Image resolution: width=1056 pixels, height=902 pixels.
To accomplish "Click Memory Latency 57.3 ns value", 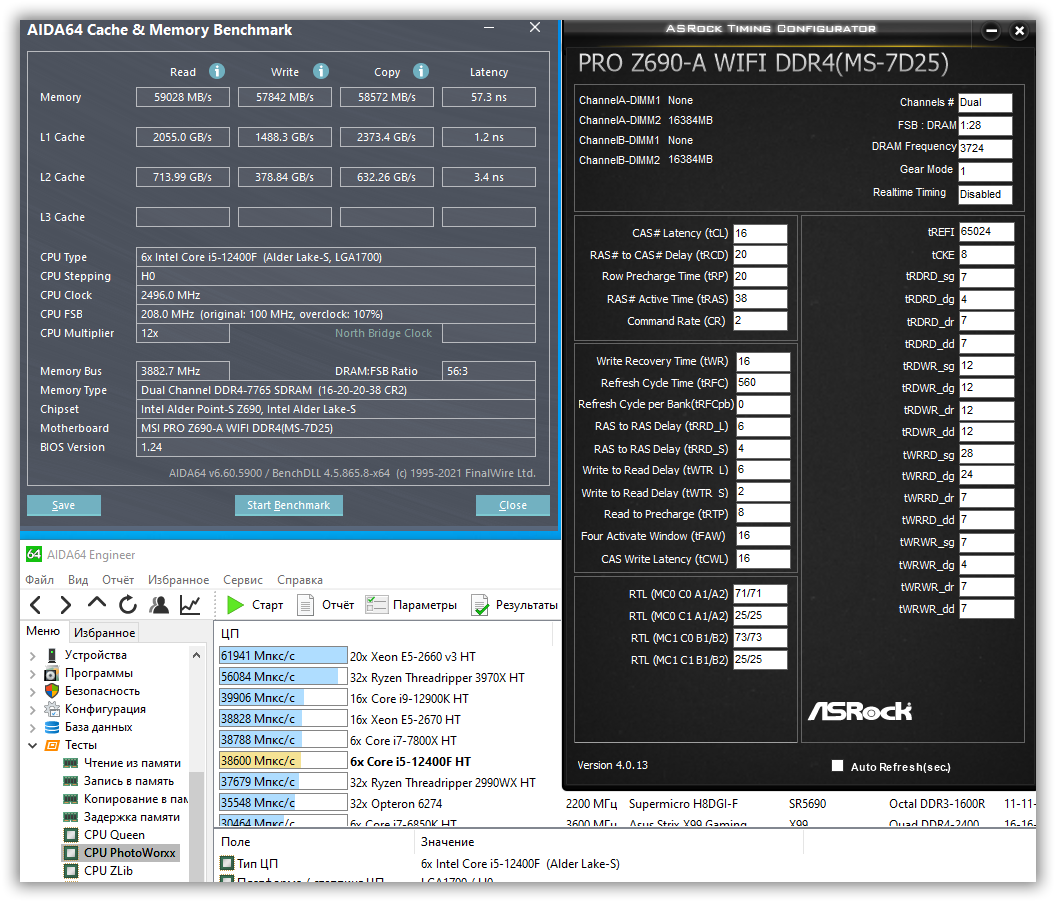I will point(488,97).
